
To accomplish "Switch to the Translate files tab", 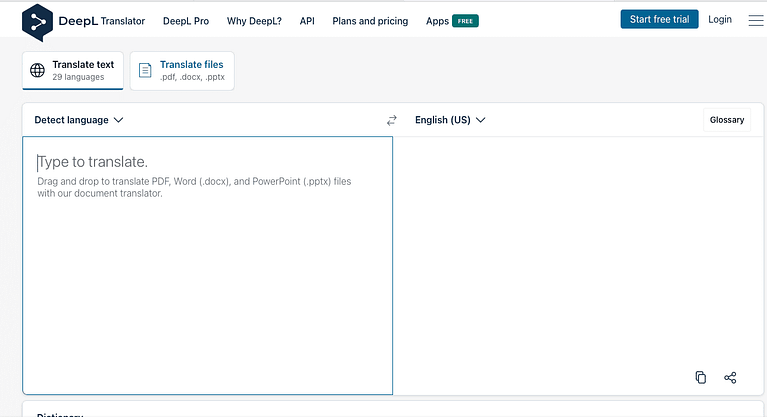I will [182, 70].
